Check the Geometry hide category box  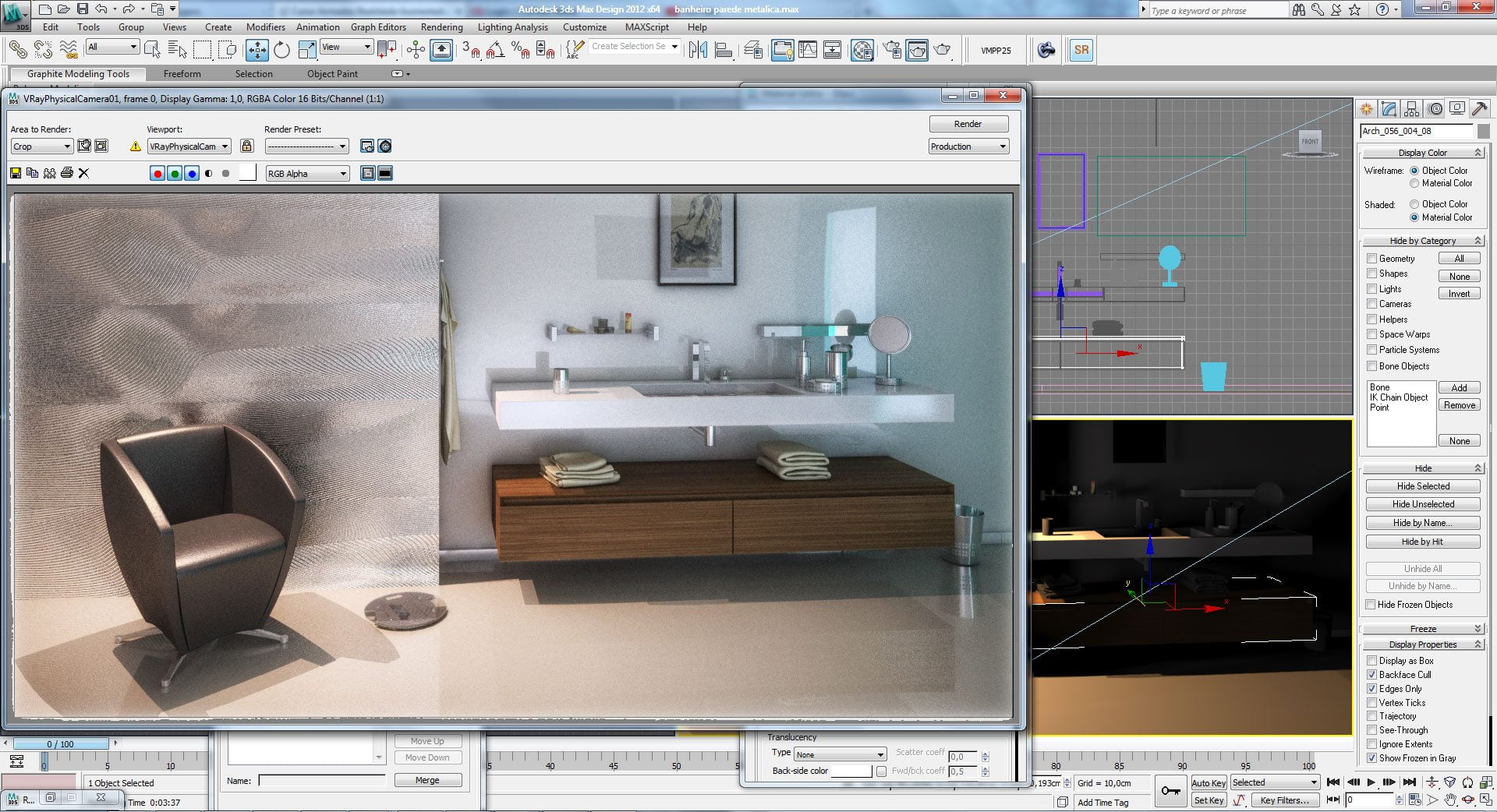click(x=1371, y=259)
